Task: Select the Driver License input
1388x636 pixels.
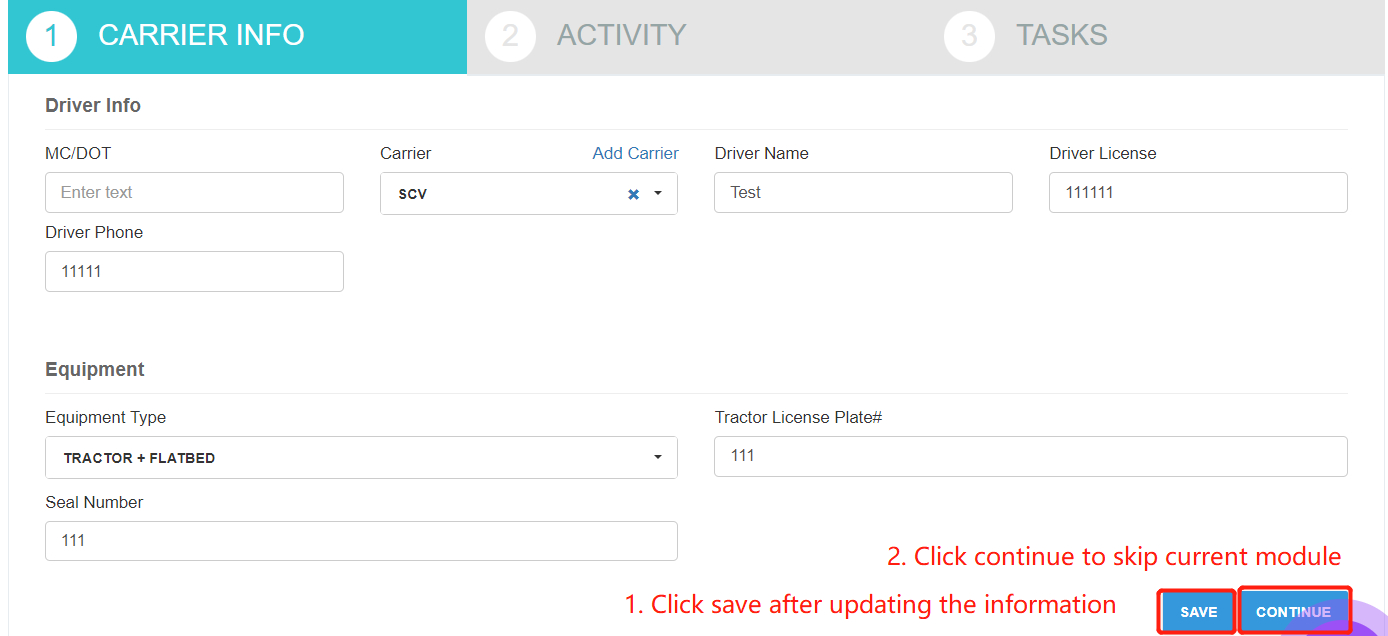Action: [x=1197, y=193]
